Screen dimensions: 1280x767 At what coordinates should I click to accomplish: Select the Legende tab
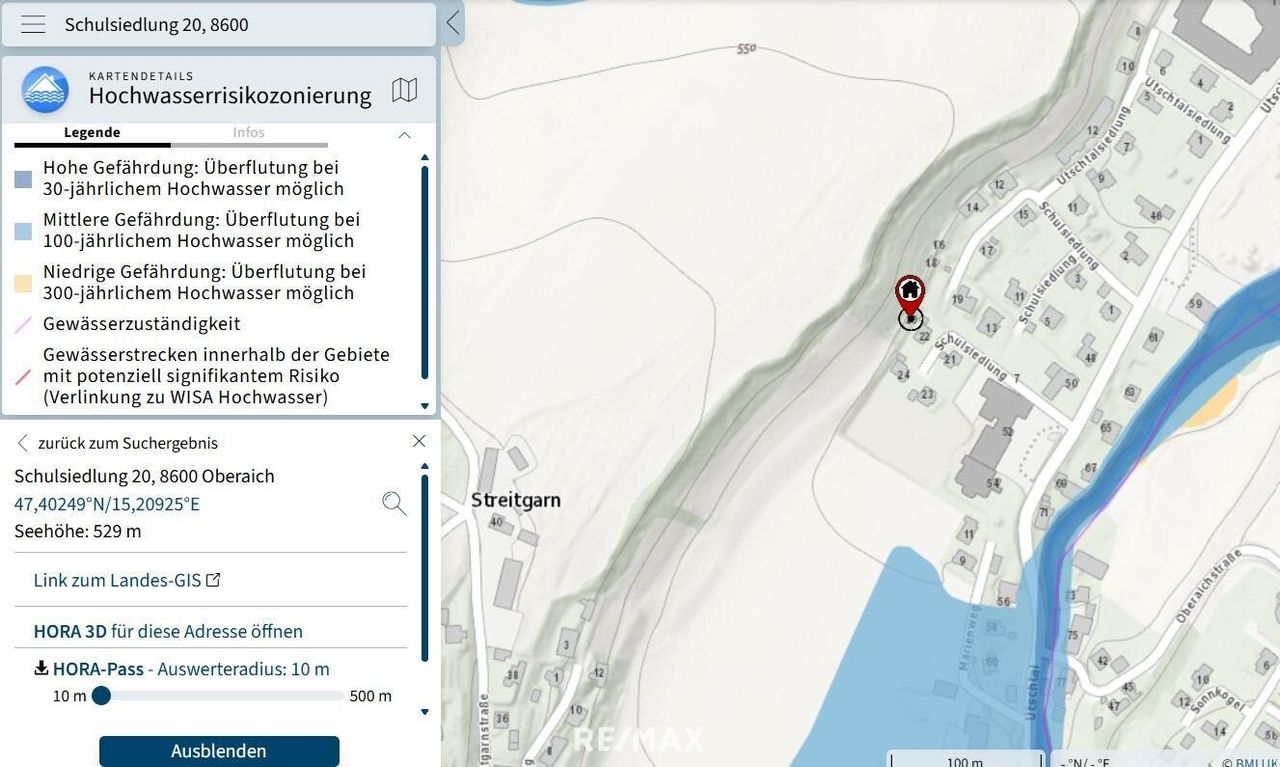(92, 132)
